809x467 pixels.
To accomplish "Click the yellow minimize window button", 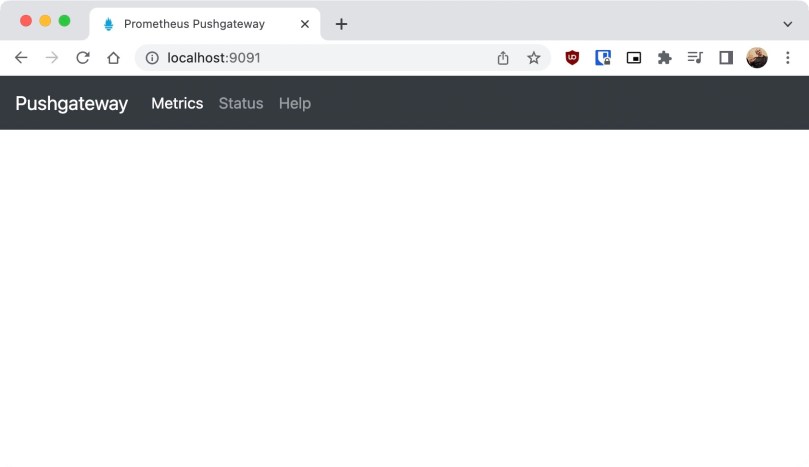I will [45, 21].
